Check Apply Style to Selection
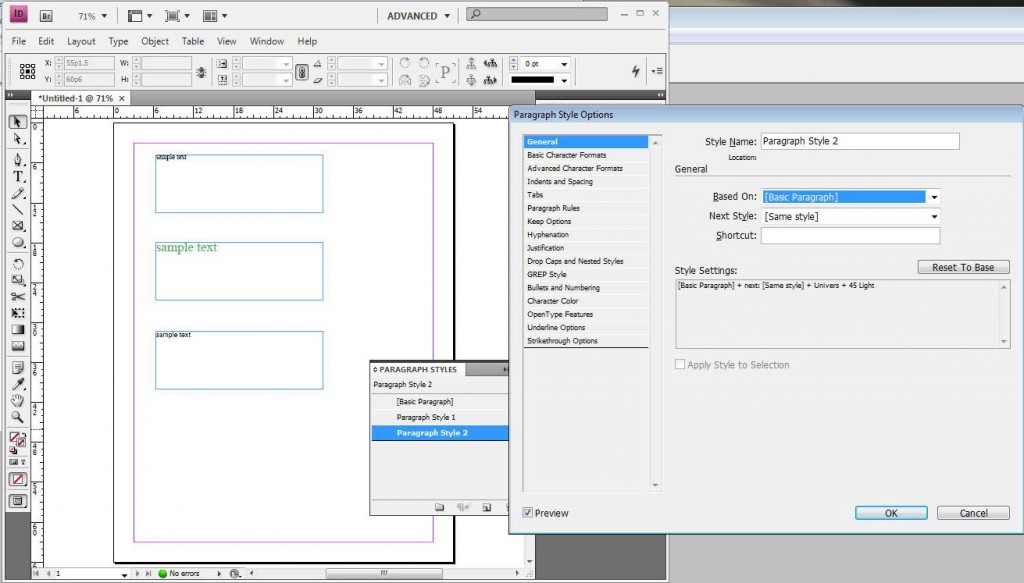Image resolution: width=1024 pixels, height=583 pixels. (x=680, y=364)
